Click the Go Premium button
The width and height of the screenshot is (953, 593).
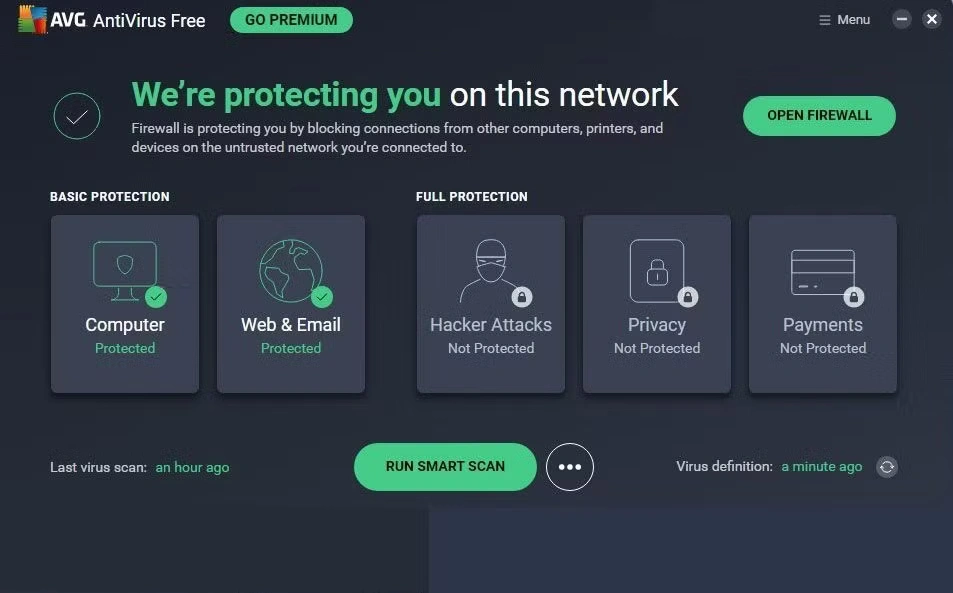click(291, 20)
